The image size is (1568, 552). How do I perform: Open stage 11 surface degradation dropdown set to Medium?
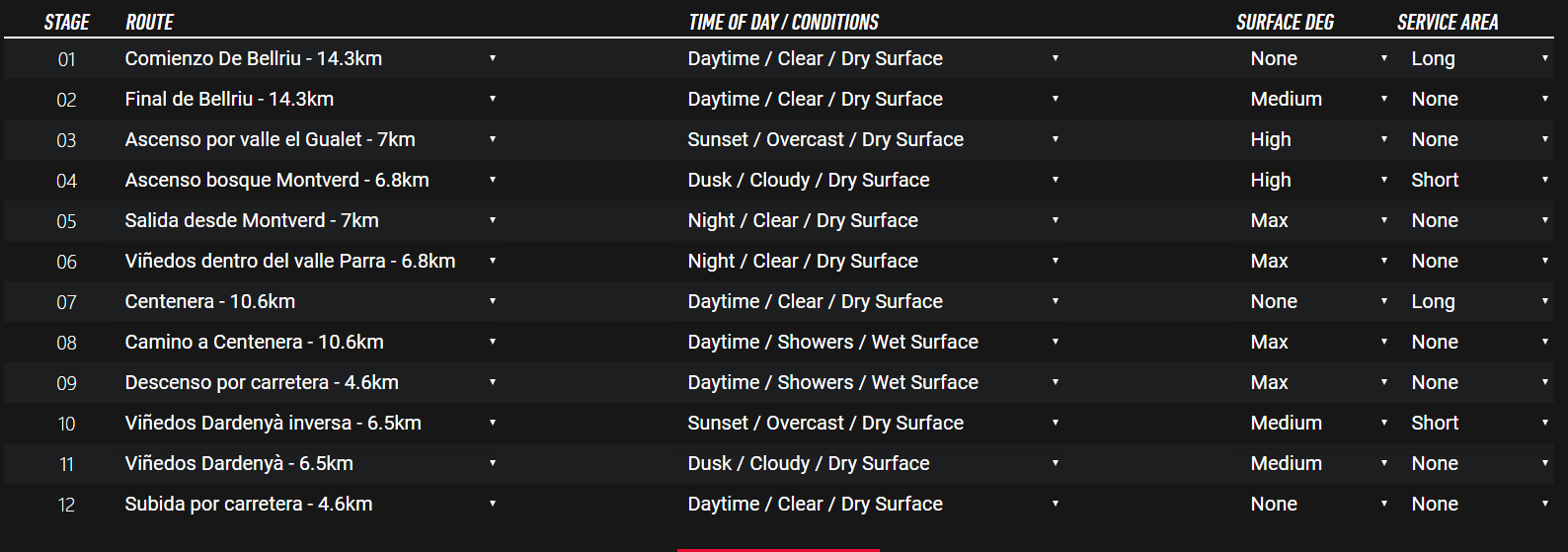tap(1319, 463)
